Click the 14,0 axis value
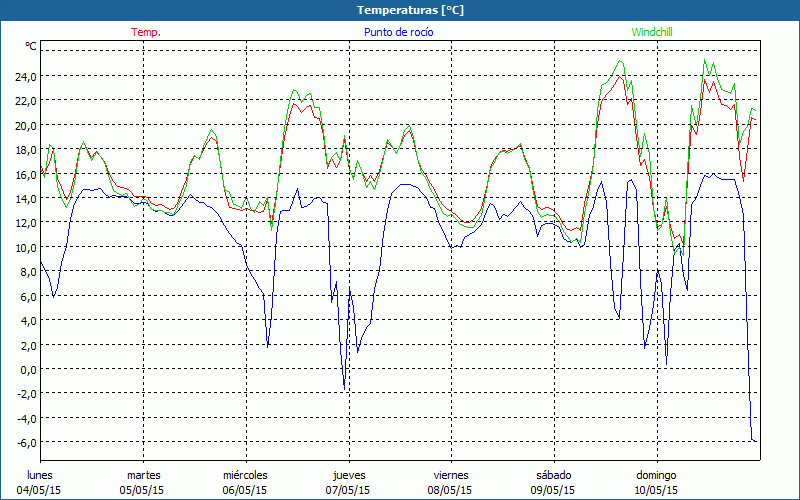This screenshot has height=500, width=800. pos(26,198)
